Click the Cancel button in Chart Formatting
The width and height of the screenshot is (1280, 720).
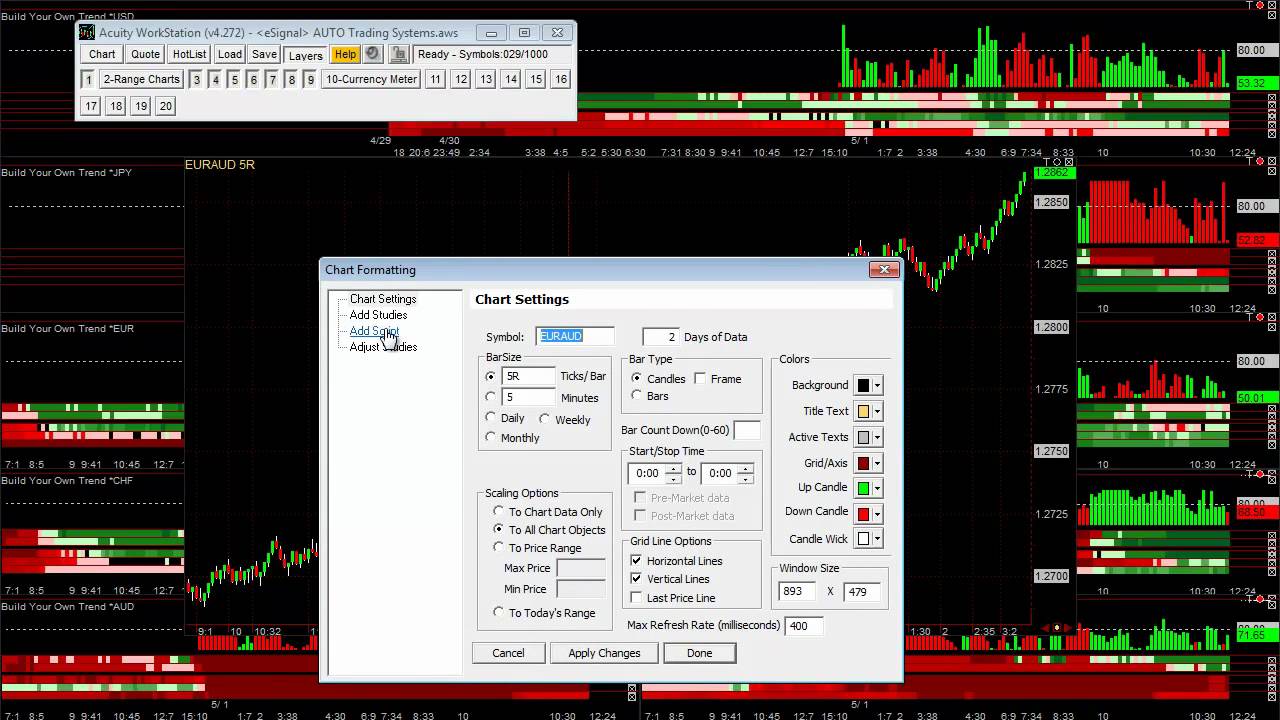coord(508,653)
